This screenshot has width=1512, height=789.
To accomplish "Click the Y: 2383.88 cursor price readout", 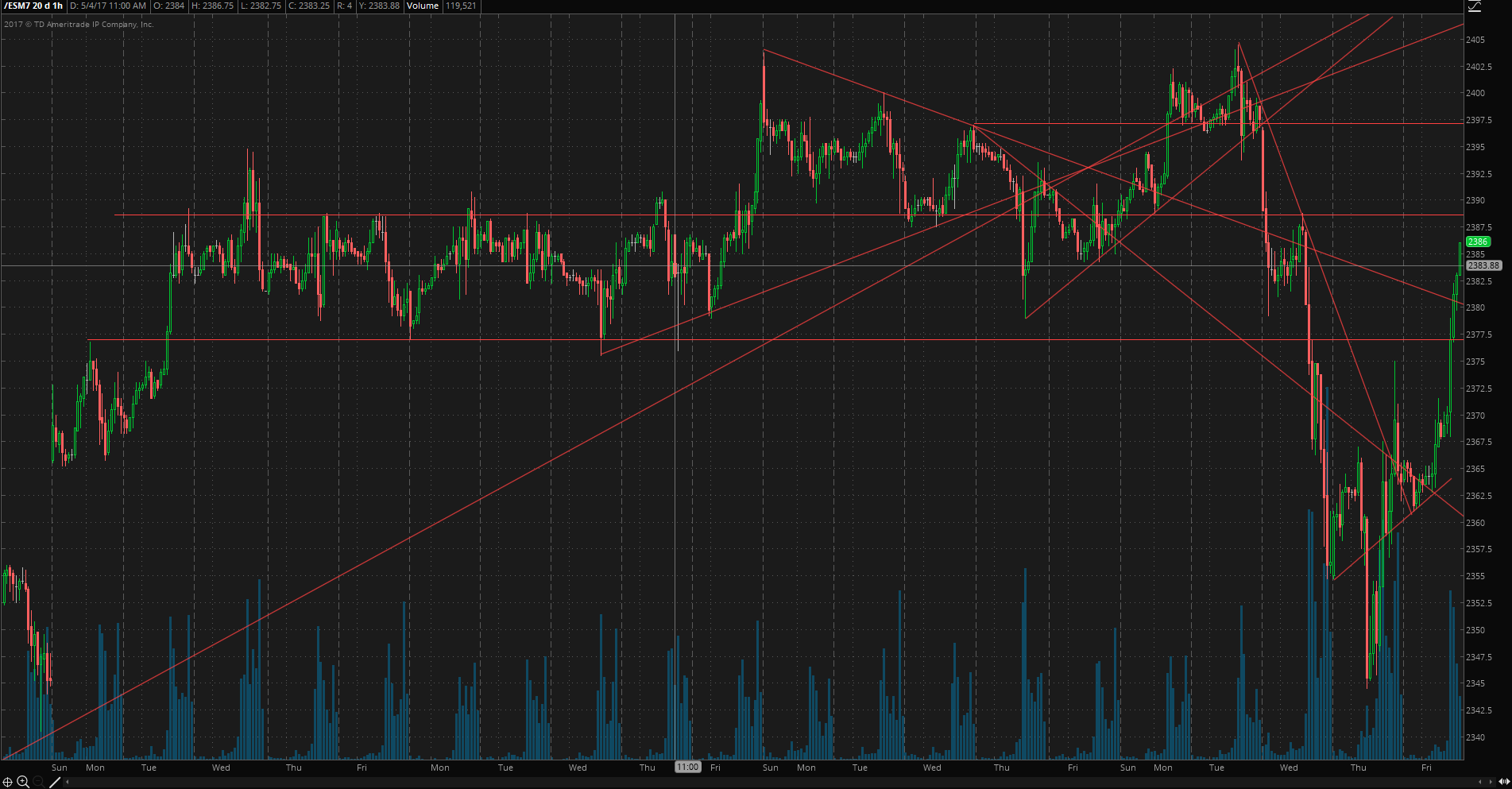I will point(379,6).
